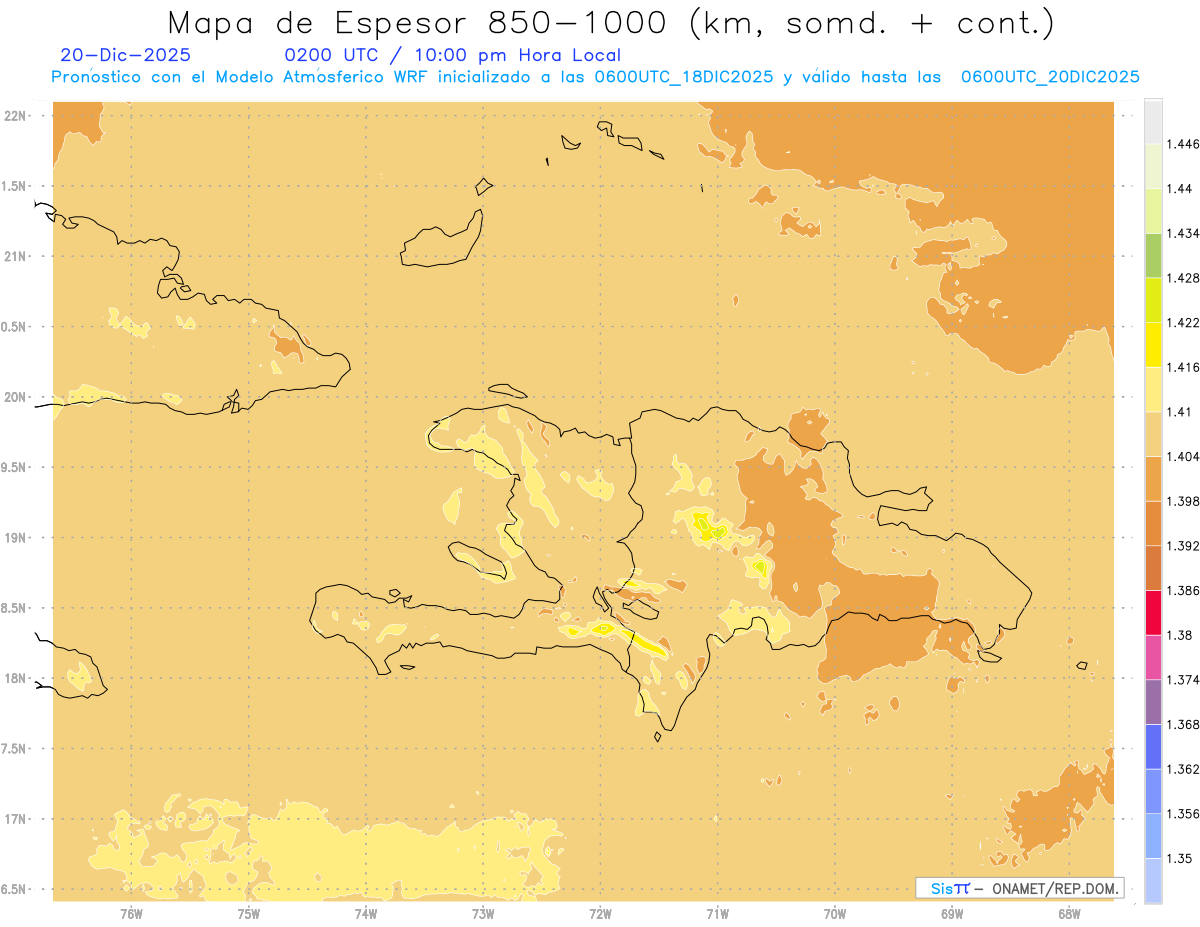
Task: Click the valid-until time '0600UTC_20DIC2025'
Action: coord(1050,77)
